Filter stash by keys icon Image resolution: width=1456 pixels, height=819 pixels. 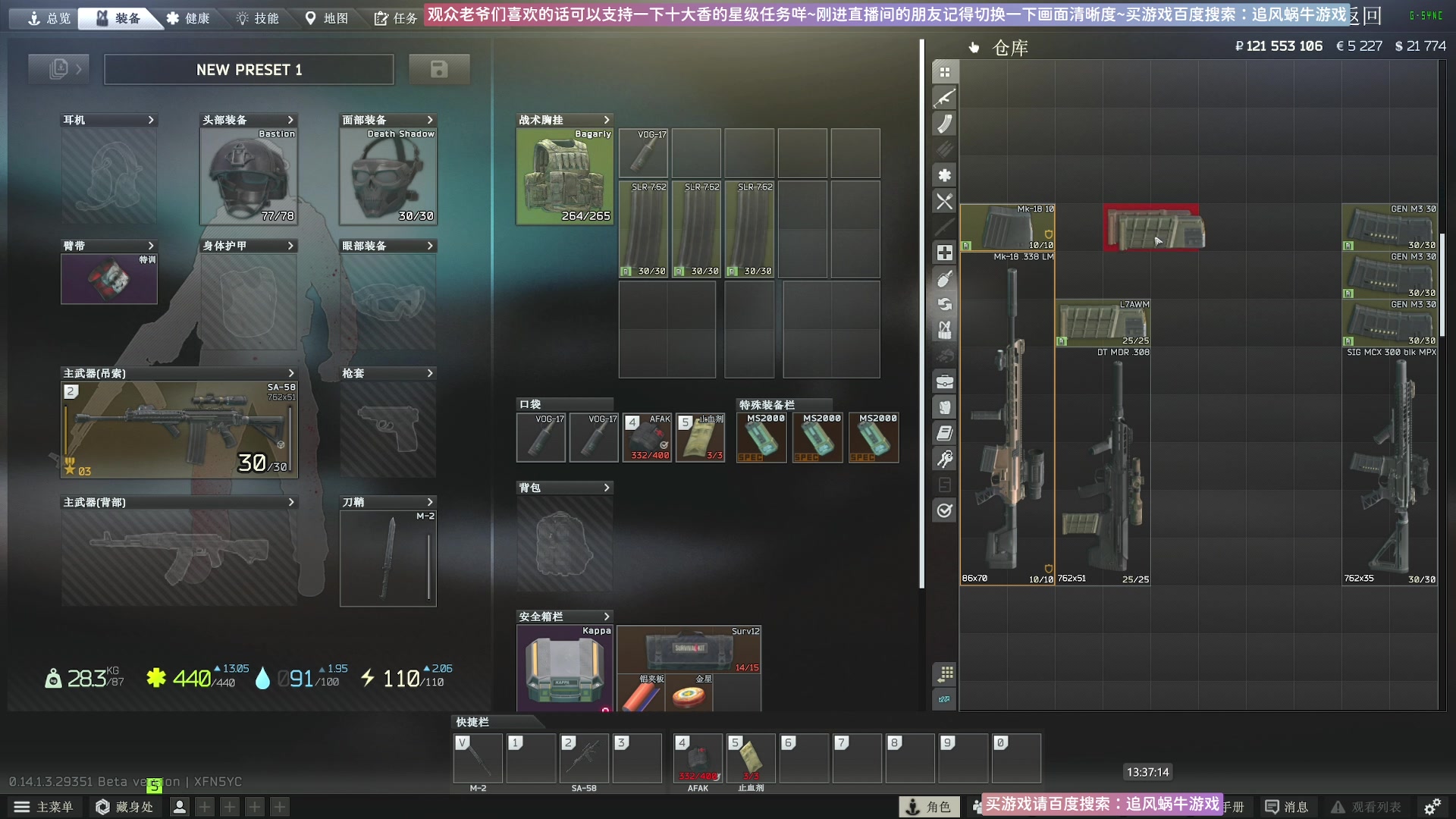944,459
